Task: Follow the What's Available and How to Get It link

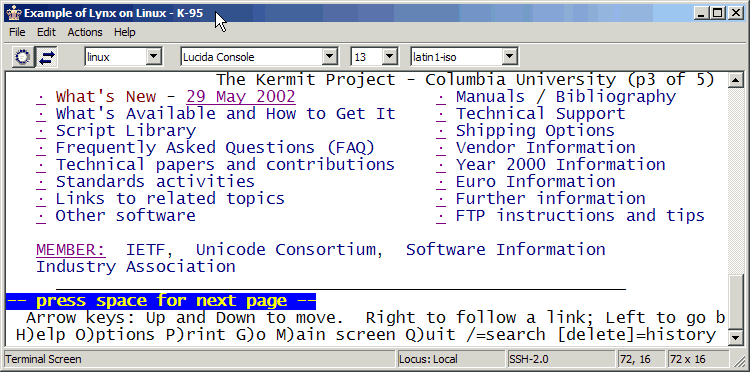Action: (225, 114)
